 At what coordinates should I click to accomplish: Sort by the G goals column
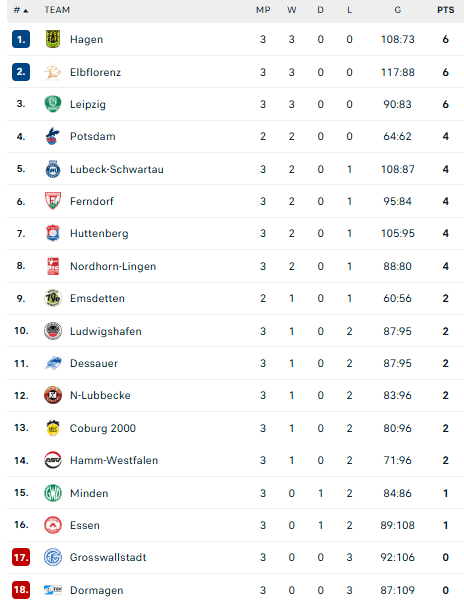coord(397,10)
